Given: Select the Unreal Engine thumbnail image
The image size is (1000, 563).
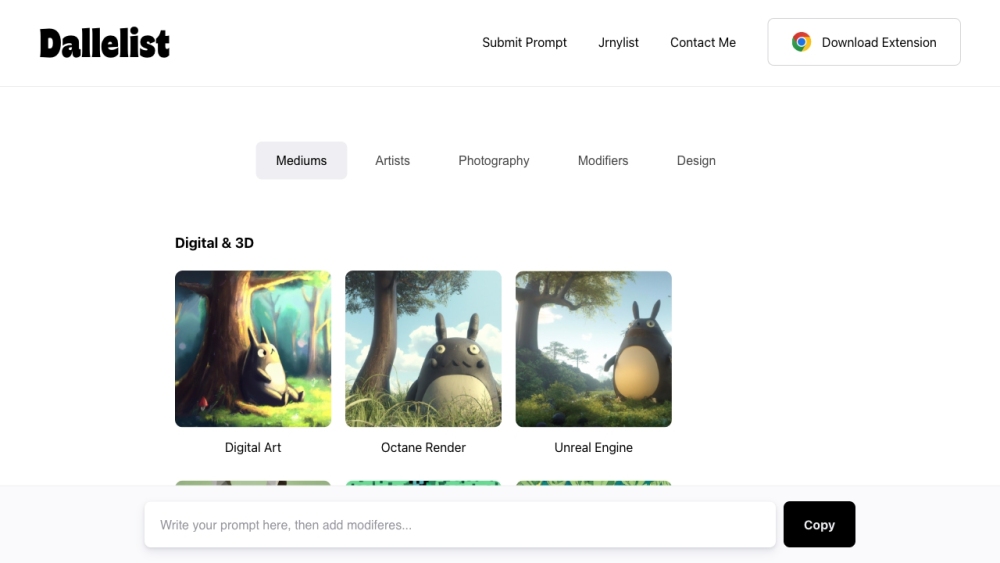Looking at the screenshot, I should [x=593, y=349].
